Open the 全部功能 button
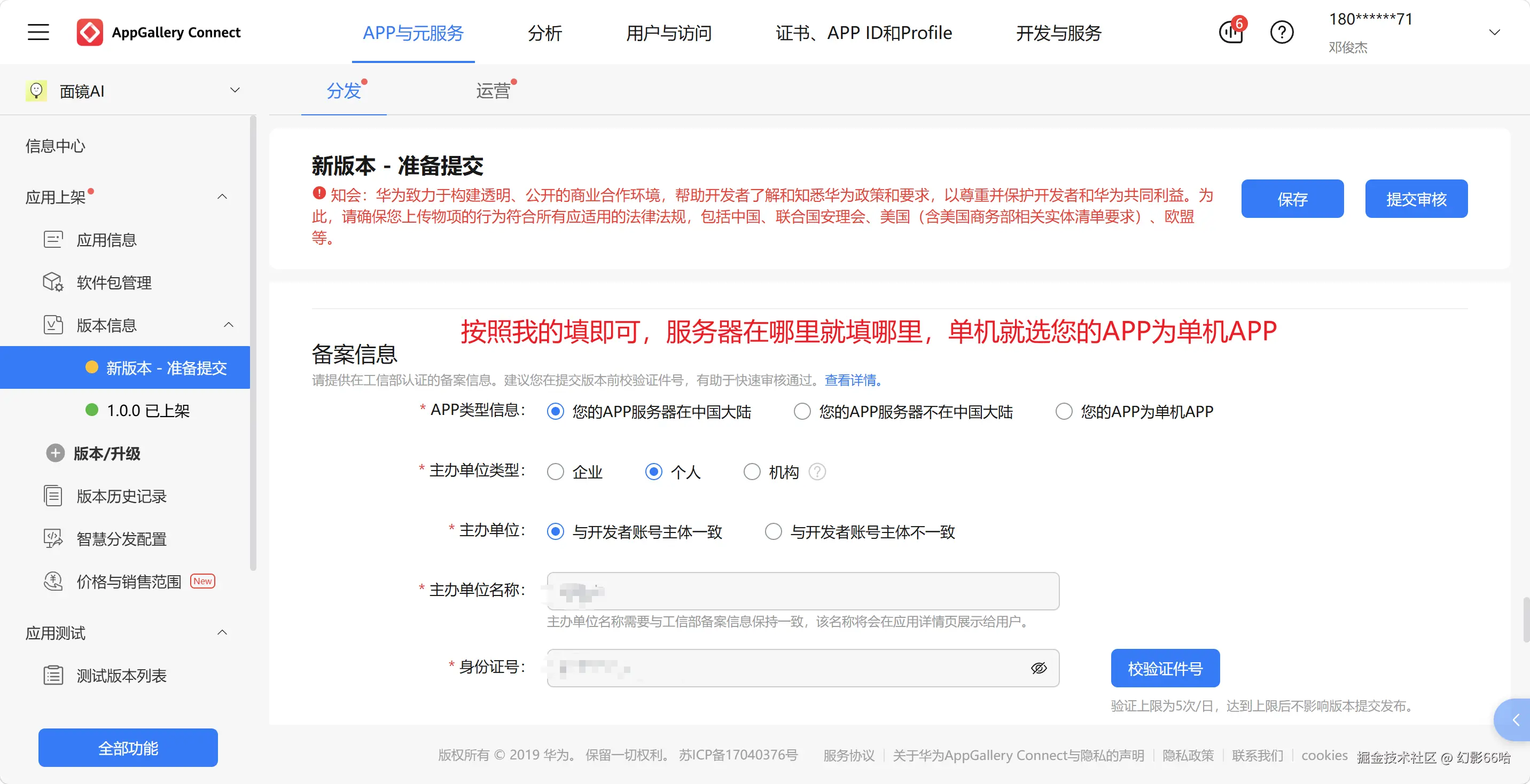Image resolution: width=1530 pixels, height=784 pixels. click(x=128, y=748)
